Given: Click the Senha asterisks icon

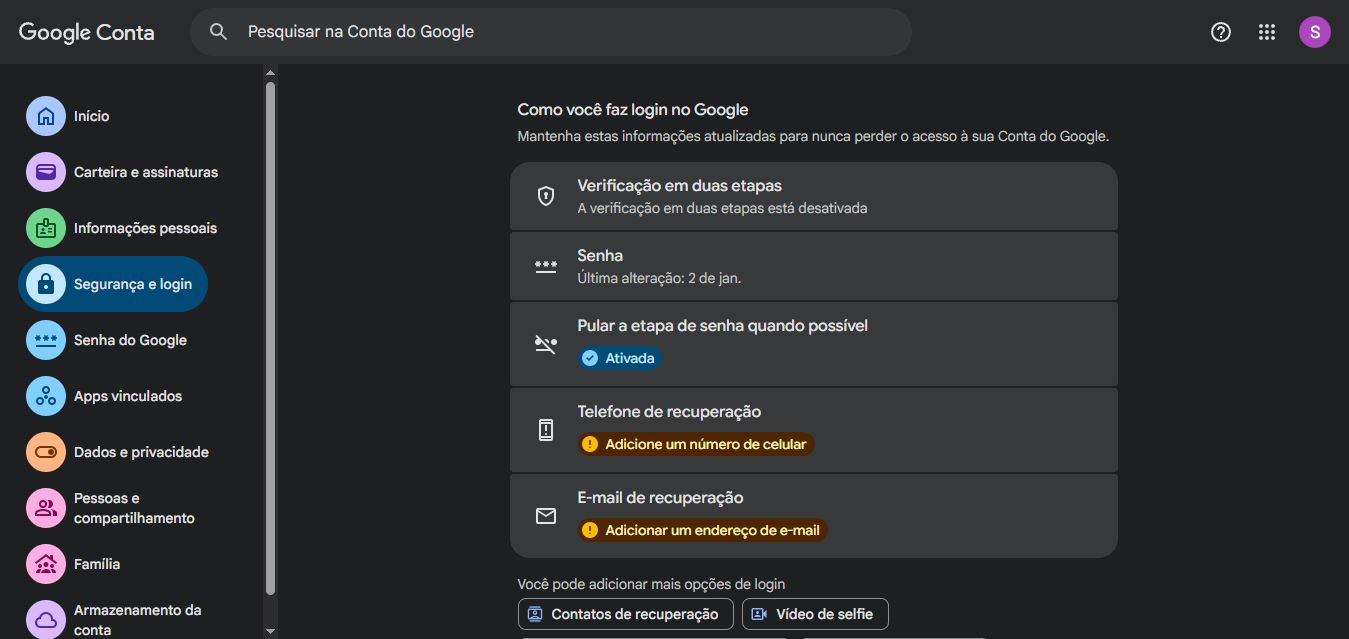Looking at the screenshot, I should (546, 266).
